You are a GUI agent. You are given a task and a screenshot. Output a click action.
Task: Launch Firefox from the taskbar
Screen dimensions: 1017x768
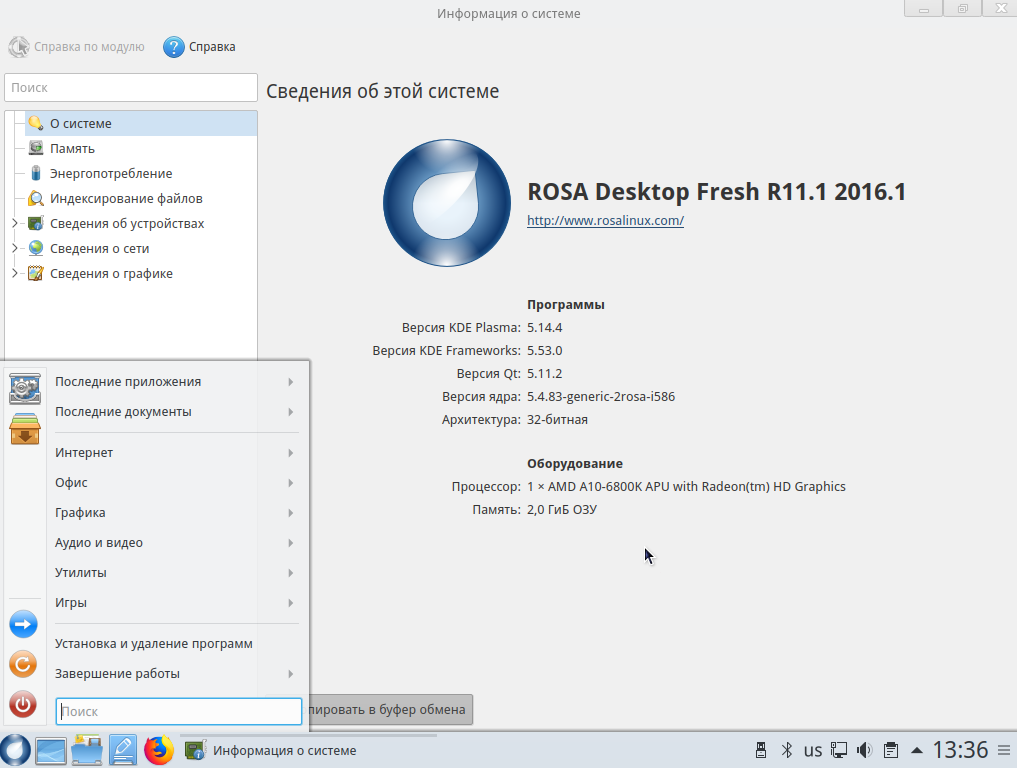[159, 750]
